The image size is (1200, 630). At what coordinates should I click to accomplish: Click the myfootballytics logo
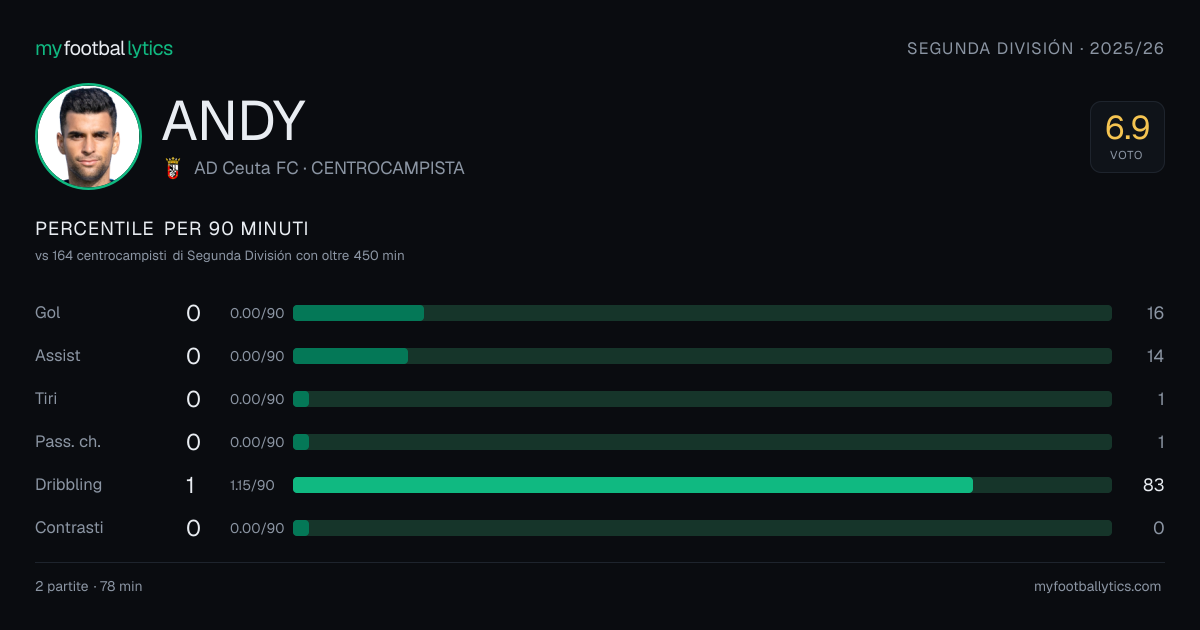point(104,48)
